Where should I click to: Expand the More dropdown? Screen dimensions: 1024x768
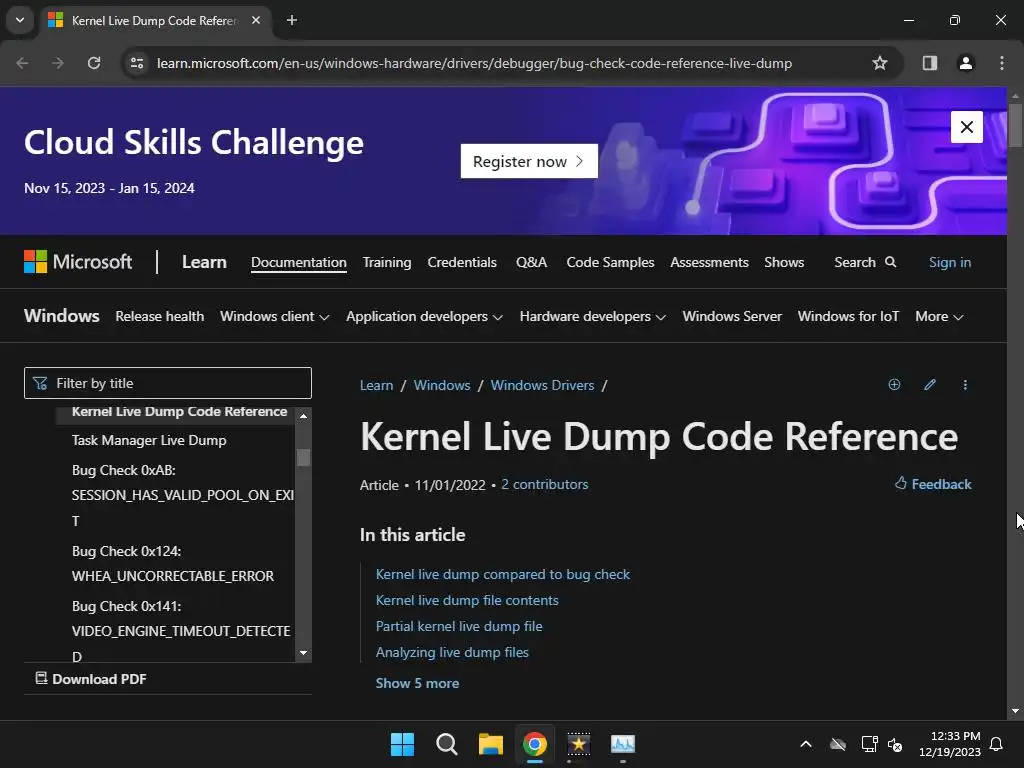point(939,317)
